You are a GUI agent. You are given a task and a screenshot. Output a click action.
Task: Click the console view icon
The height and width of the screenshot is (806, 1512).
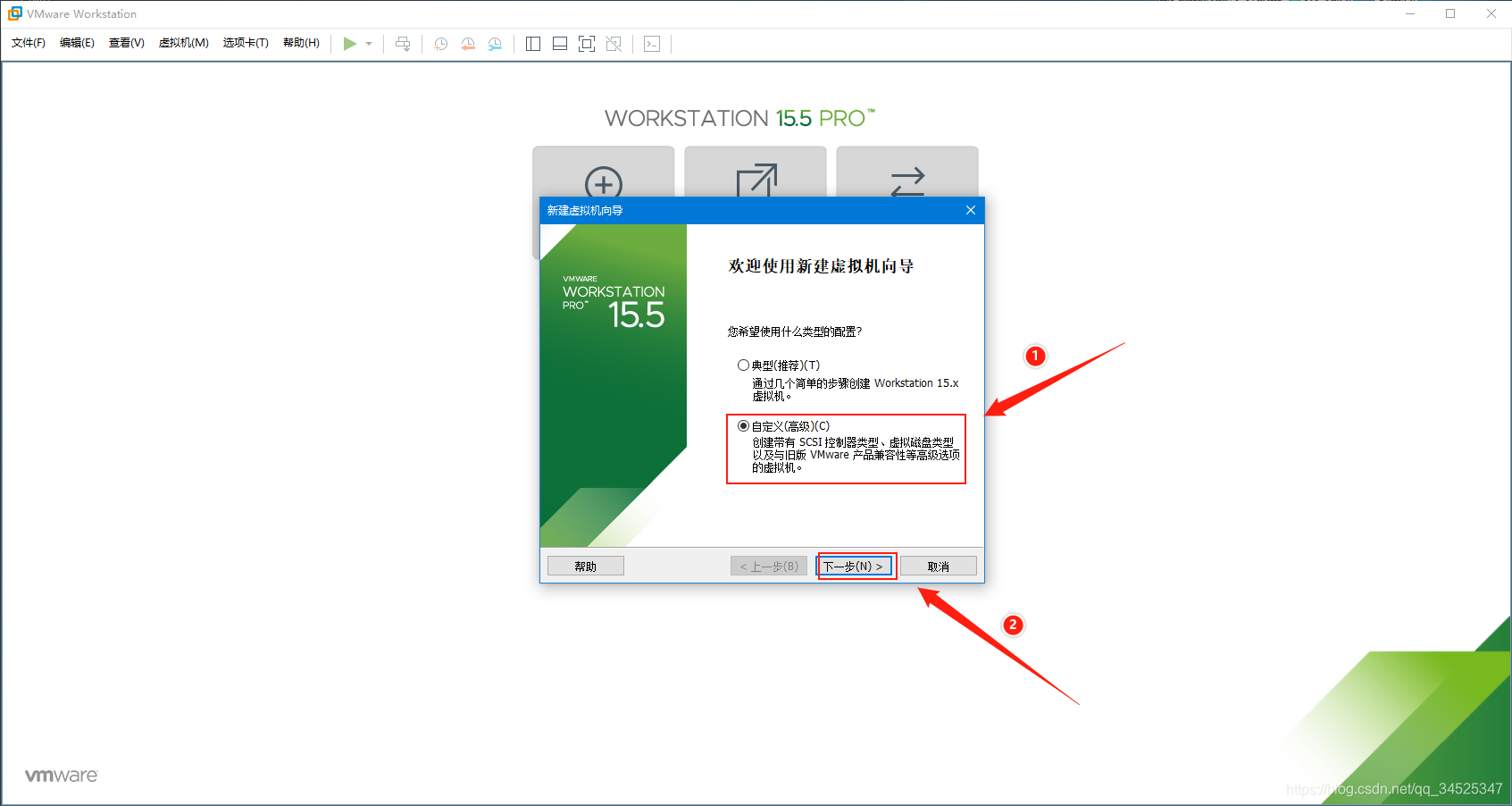click(652, 44)
